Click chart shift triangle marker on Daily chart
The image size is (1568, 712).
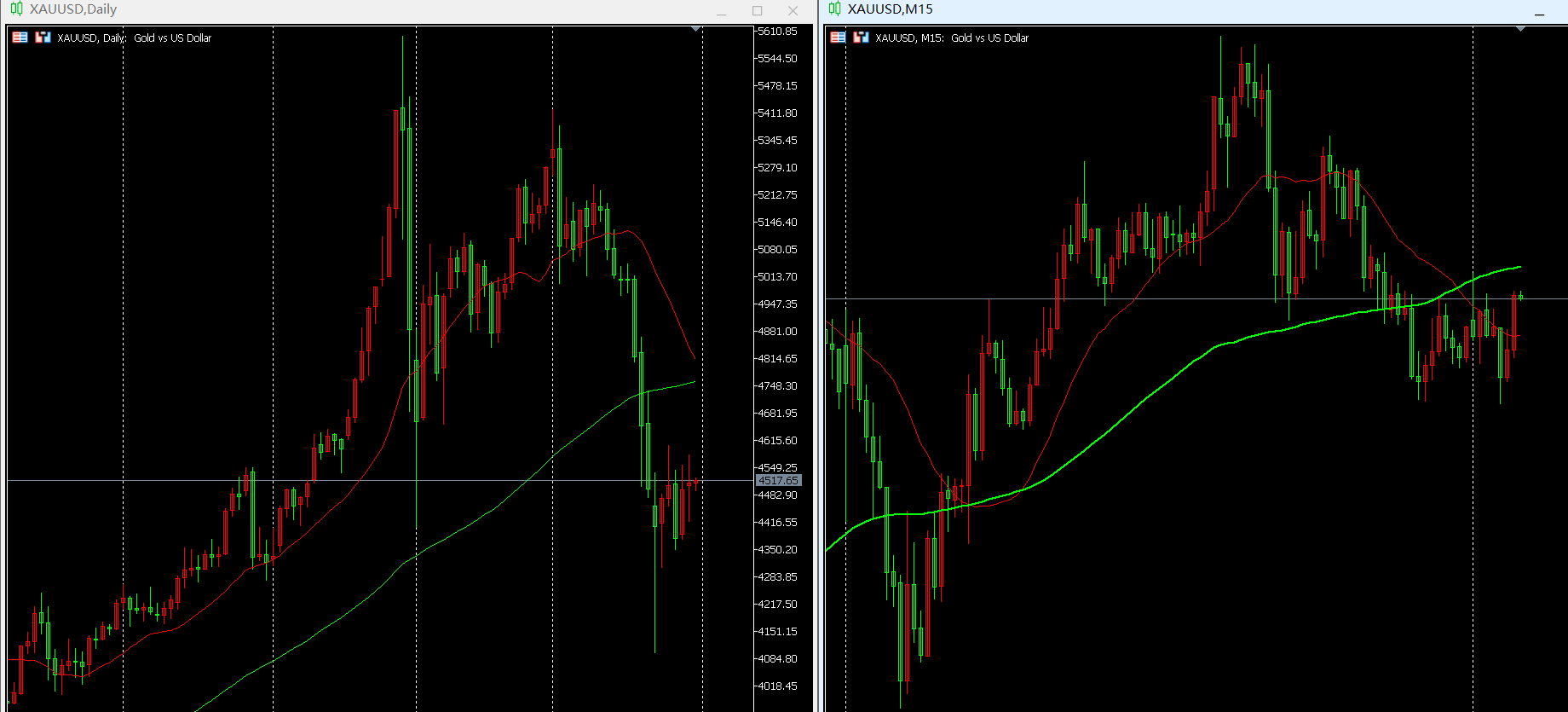696,30
